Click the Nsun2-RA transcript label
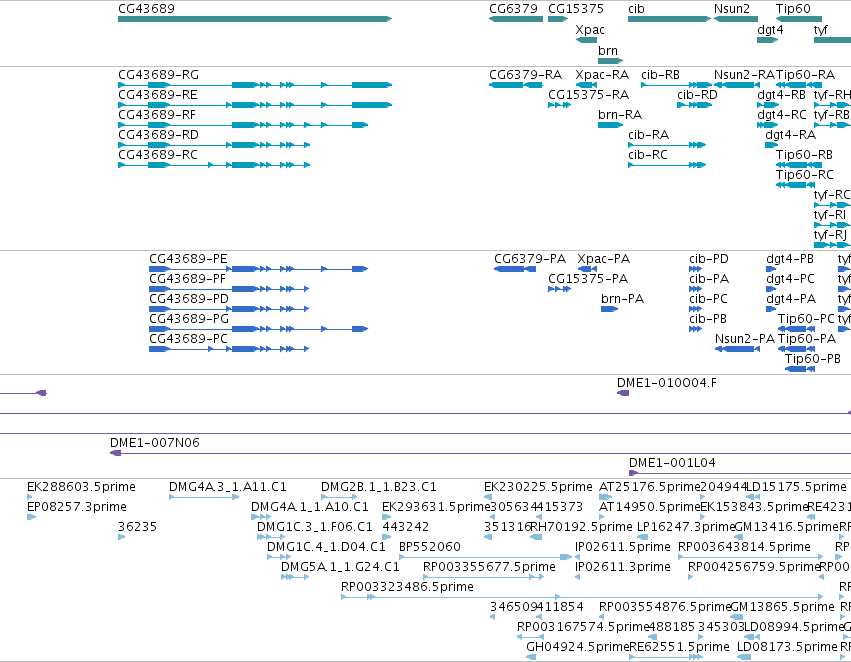This screenshot has height=662, width=851. (x=744, y=75)
